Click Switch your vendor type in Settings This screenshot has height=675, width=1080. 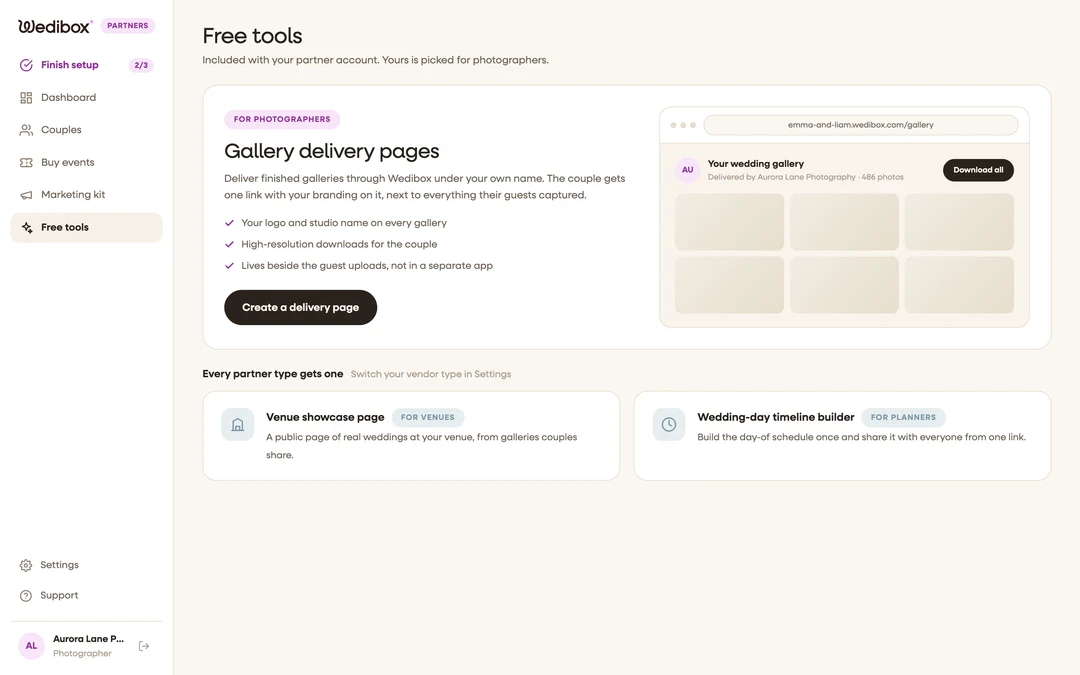pyautogui.click(x=430, y=374)
